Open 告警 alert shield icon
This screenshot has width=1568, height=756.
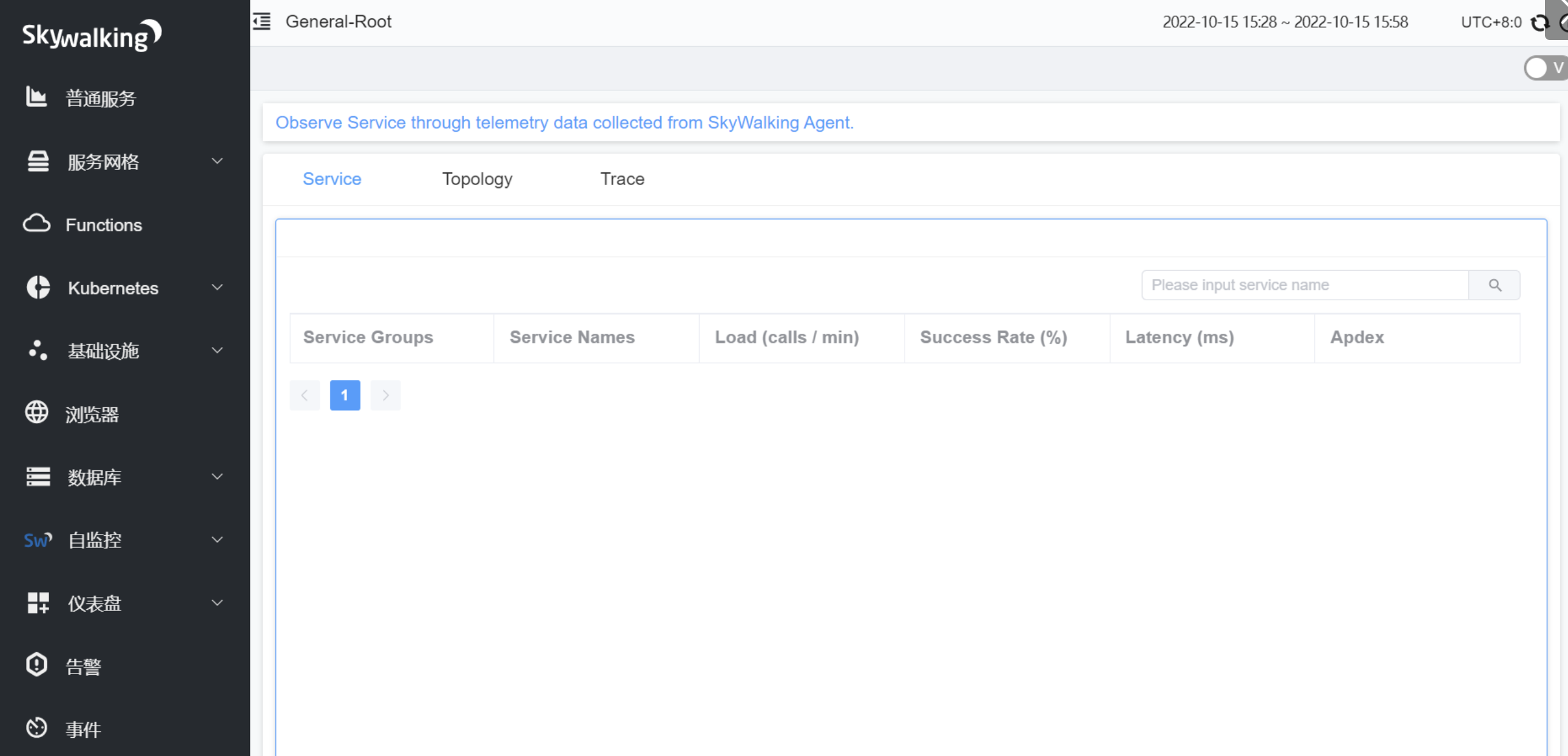pos(36,665)
